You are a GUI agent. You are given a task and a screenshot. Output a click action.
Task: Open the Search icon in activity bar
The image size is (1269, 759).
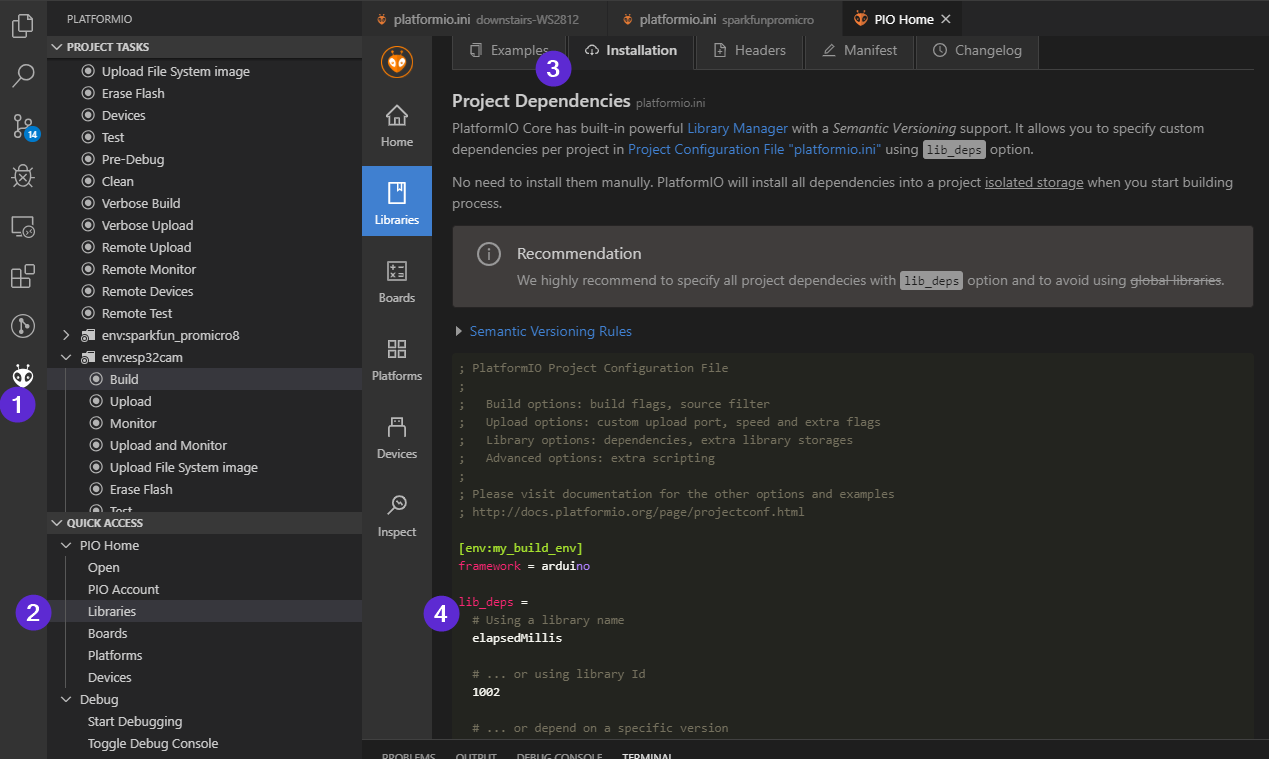pos(22,75)
